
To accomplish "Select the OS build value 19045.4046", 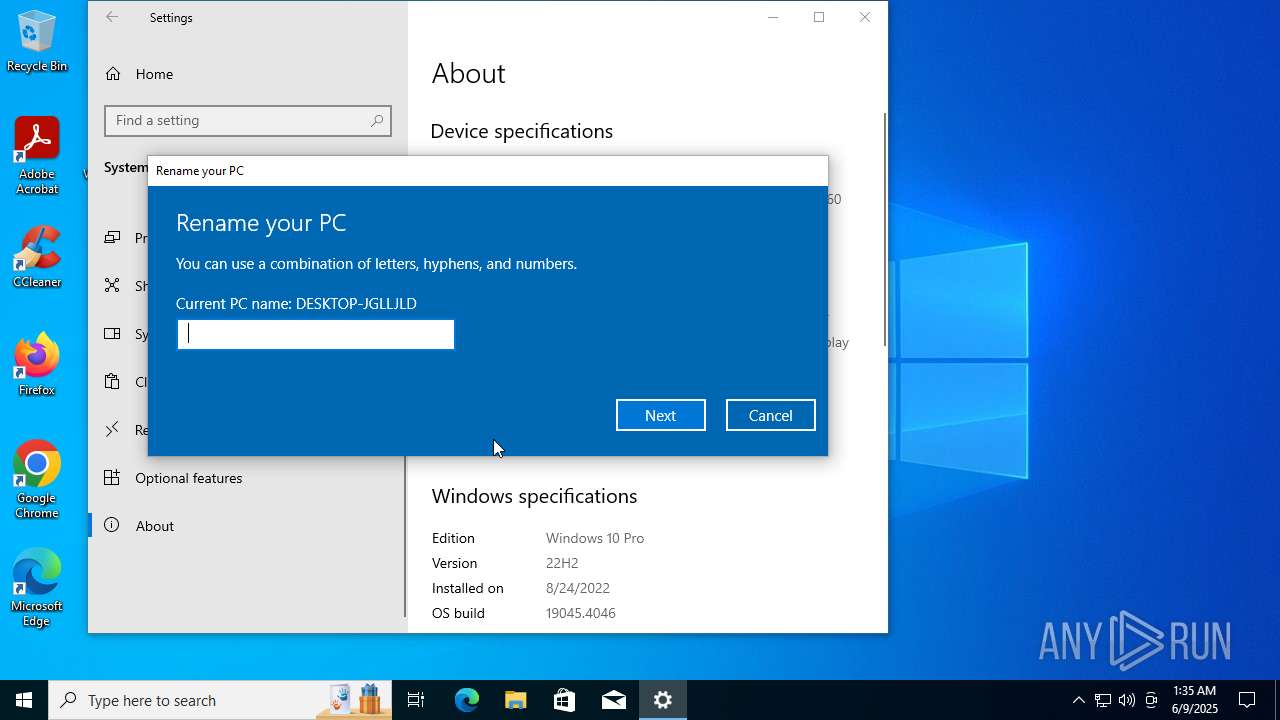I will pos(581,613).
